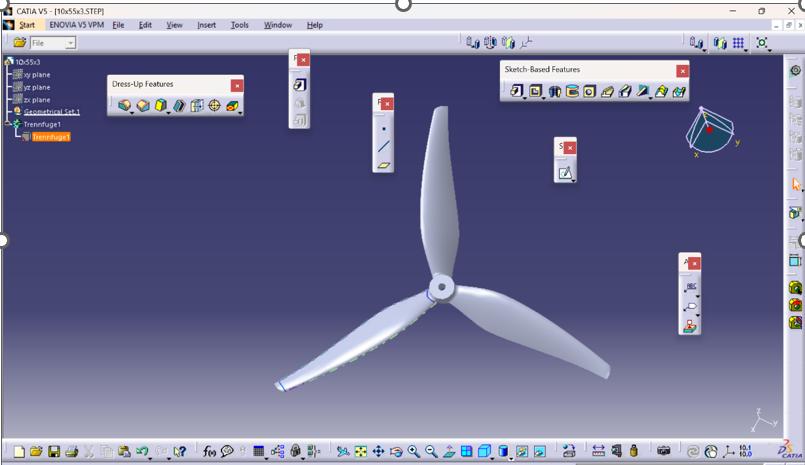Select the Multi-sections Solid tool
Screen dimensions: 805x465
(661, 91)
